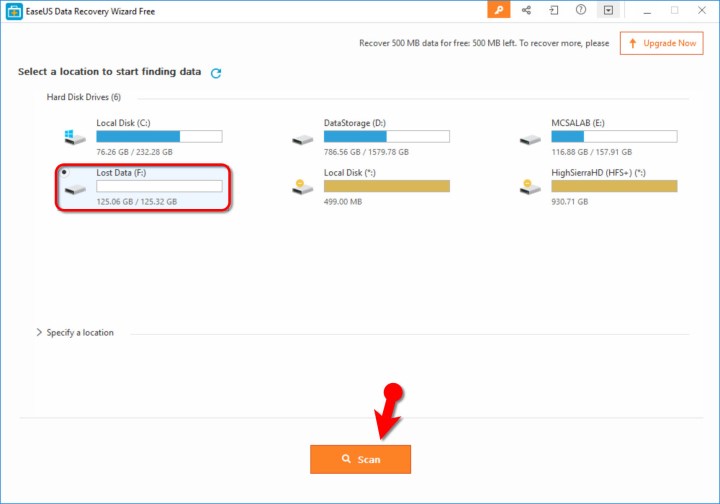The image size is (720, 504).
Task: Click the DataStorage (D:) drive icon
Action: tap(300, 137)
